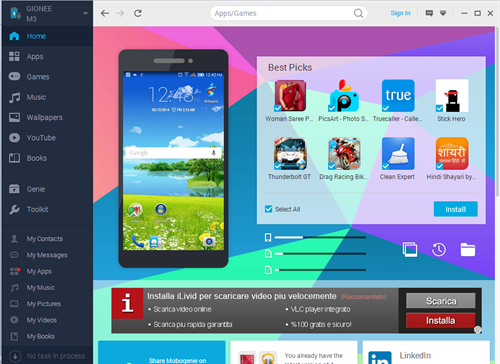
Task: Expand the GIONEE M3 device dropdown
Action: 85,13
